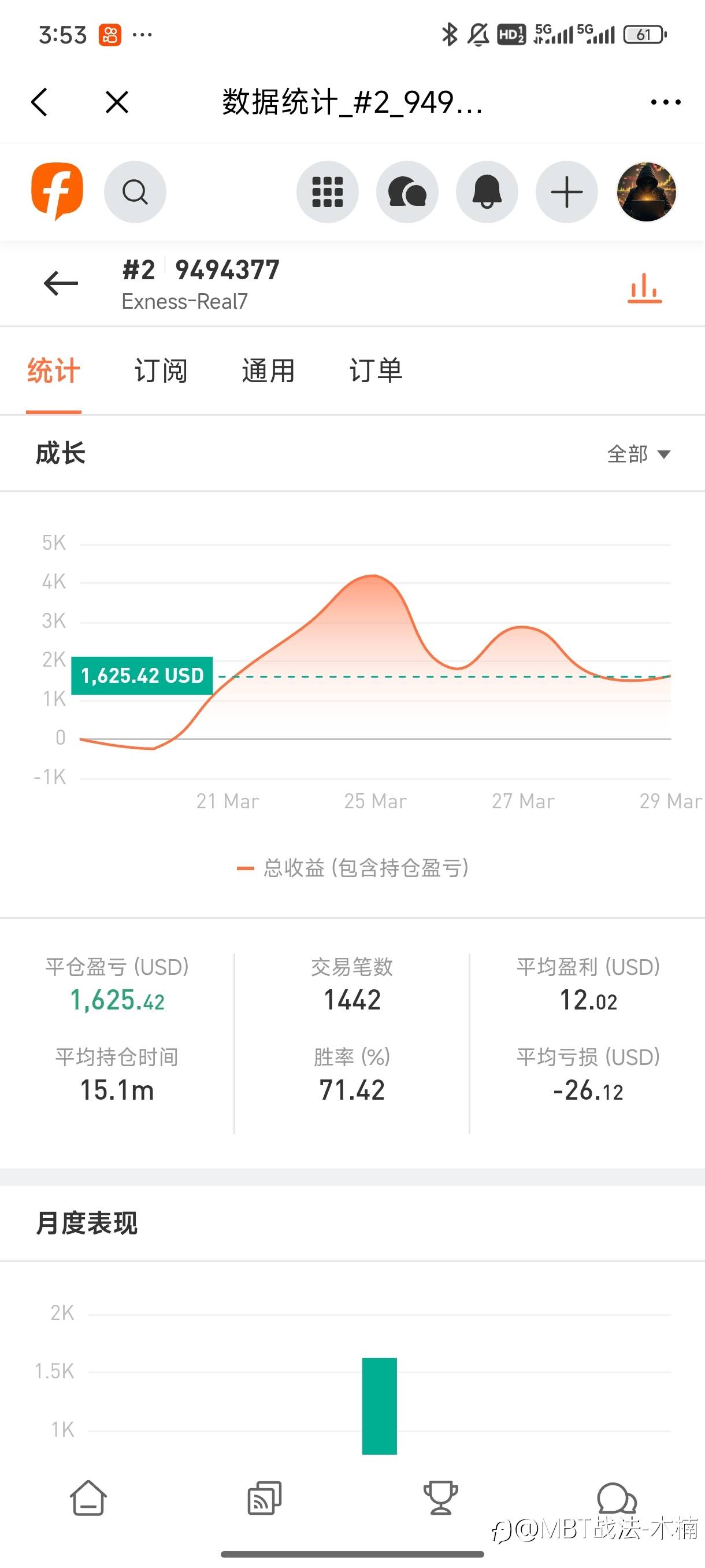
Task: Tap the Exness-Real7 server name
Action: pyautogui.click(x=184, y=301)
